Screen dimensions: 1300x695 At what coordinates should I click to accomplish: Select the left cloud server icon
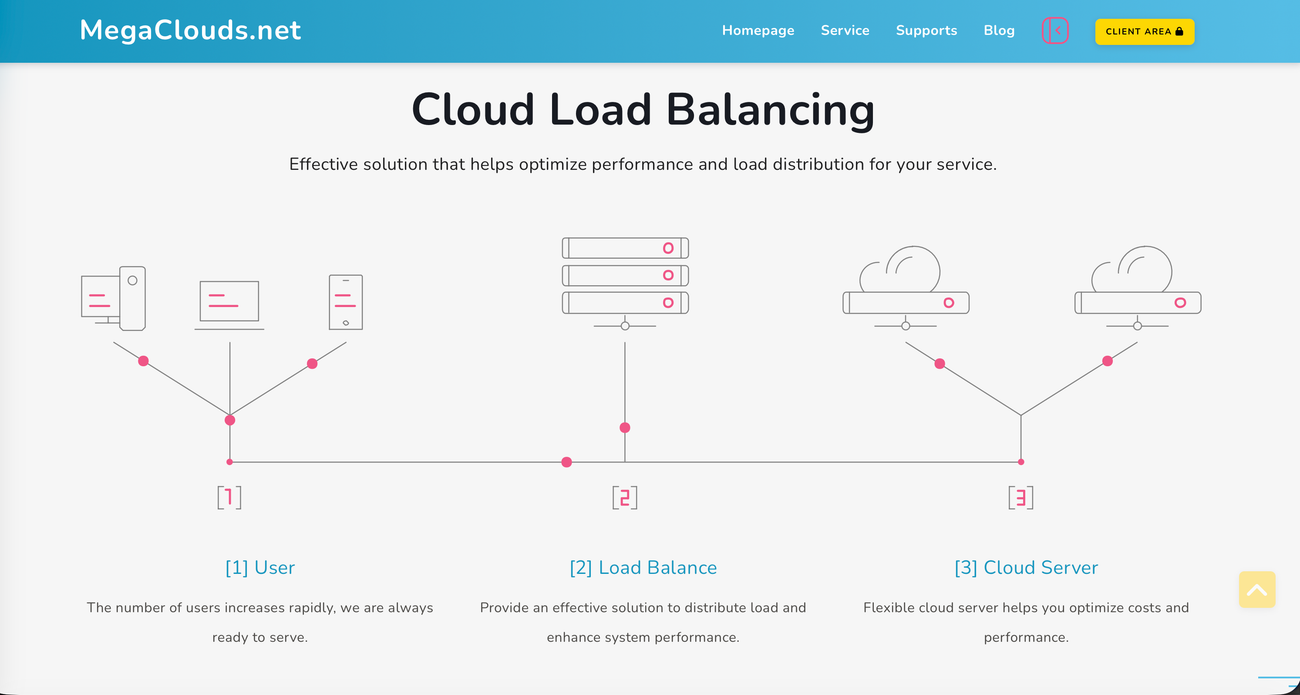point(906,288)
